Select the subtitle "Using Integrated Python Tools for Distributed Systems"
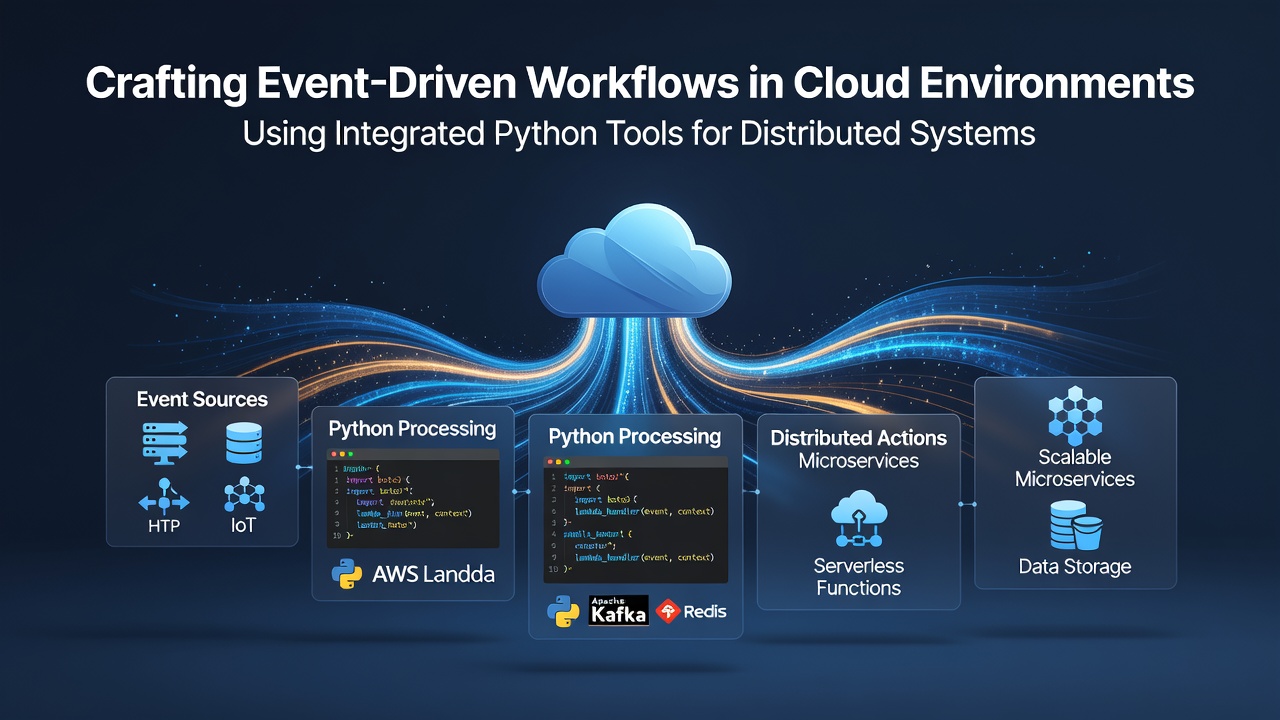The height and width of the screenshot is (720, 1280). [640, 132]
